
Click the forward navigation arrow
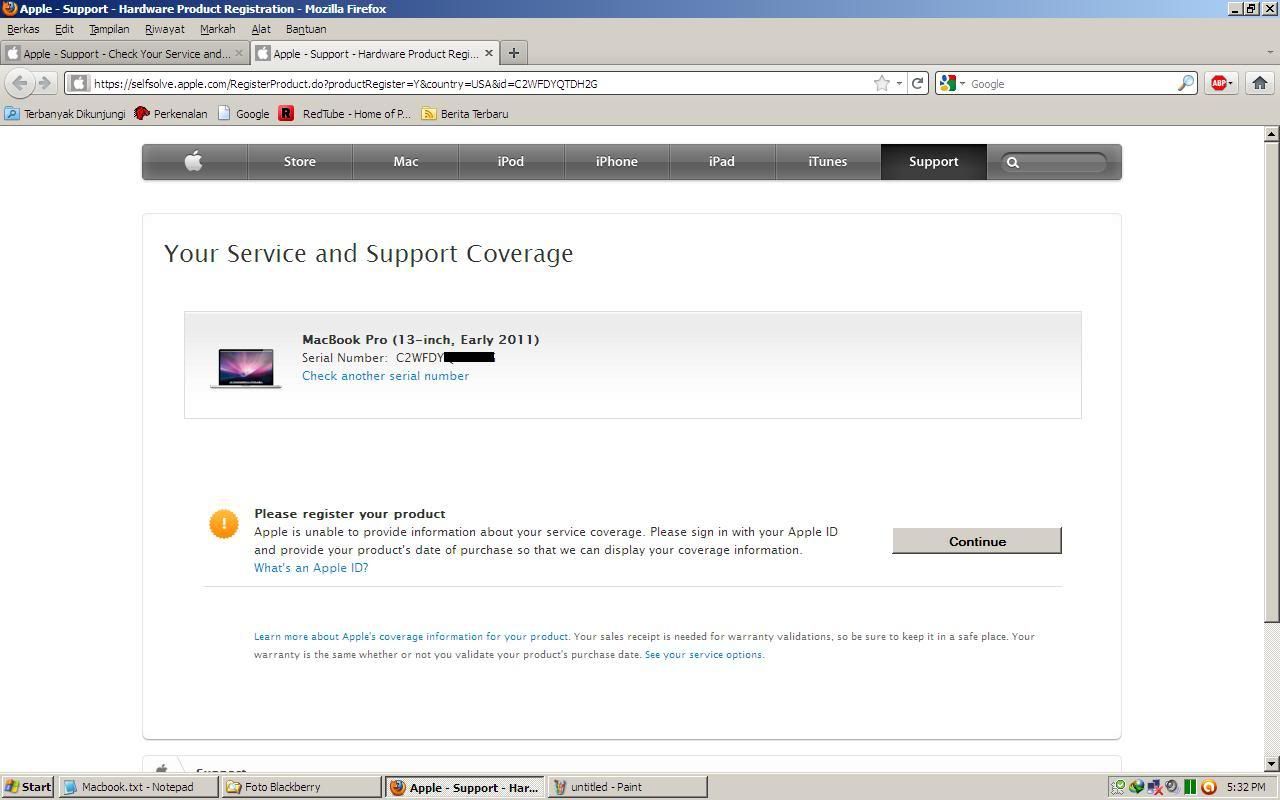click(x=44, y=83)
